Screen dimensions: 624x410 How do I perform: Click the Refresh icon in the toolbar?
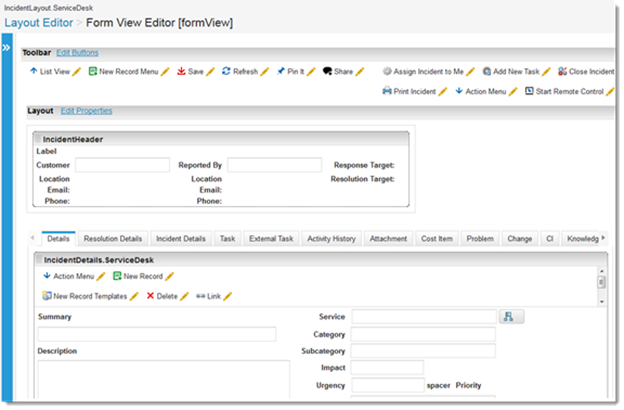(226, 72)
